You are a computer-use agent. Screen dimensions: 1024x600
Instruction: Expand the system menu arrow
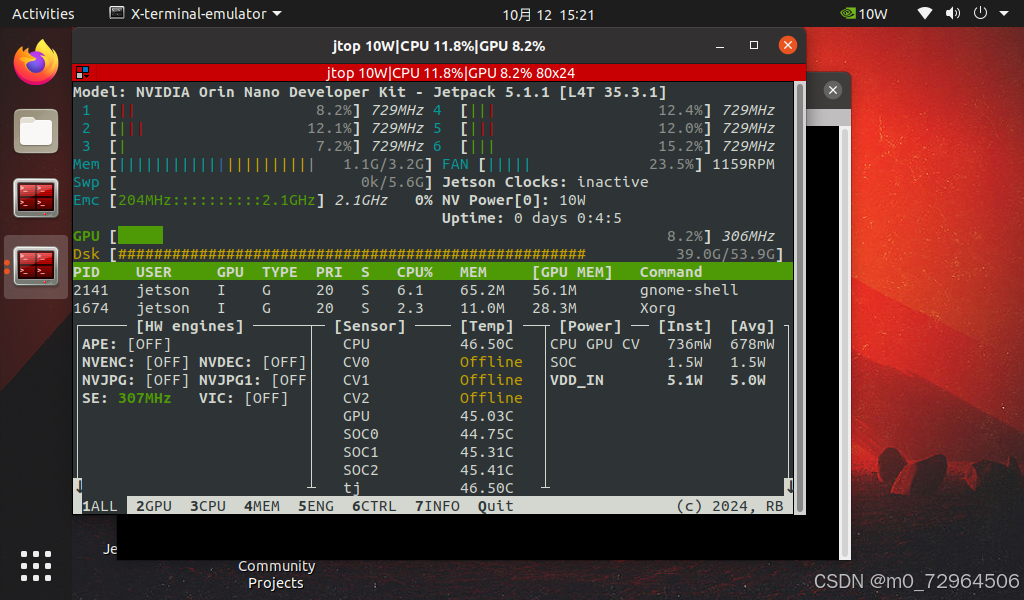tap(1004, 14)
